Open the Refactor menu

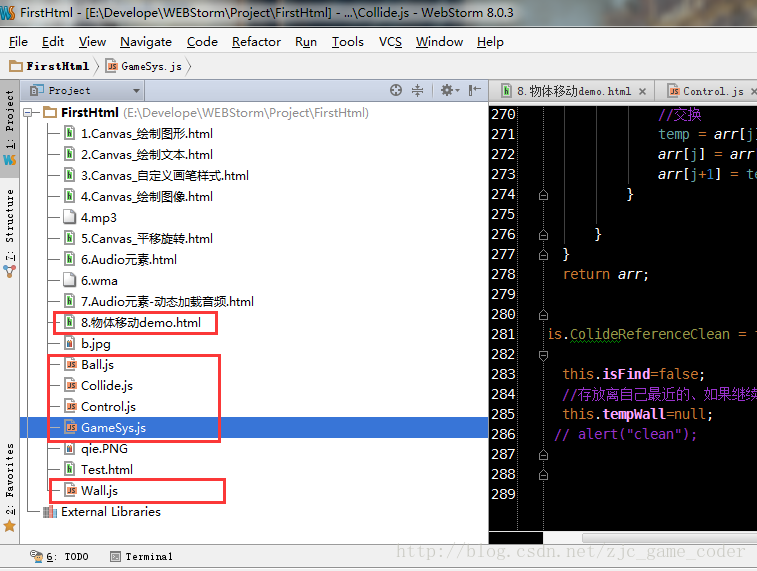(x=256, y=42)
